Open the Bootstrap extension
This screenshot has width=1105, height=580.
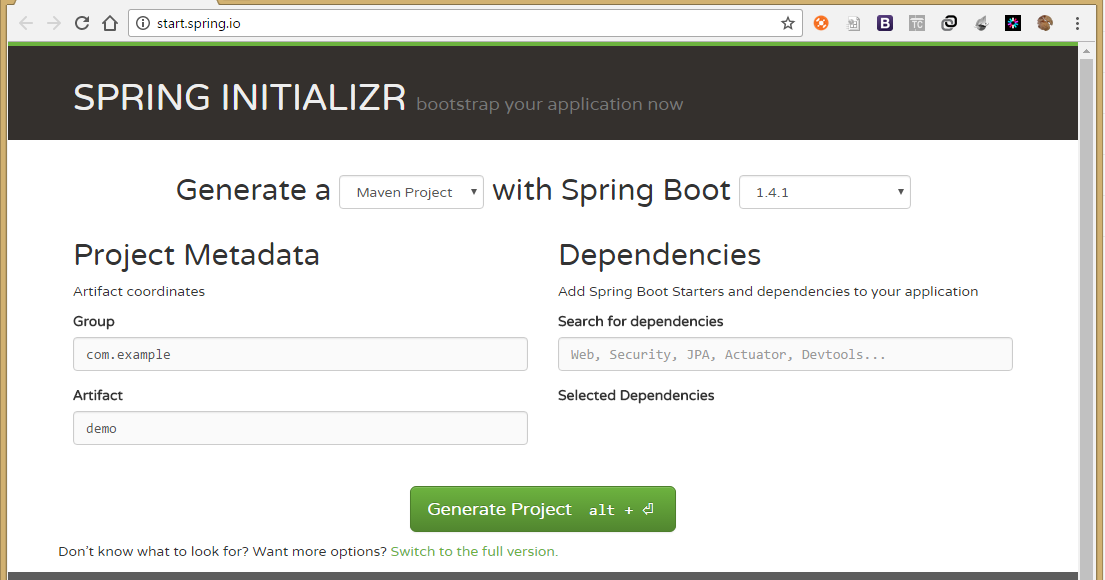[x=884, y=22]
